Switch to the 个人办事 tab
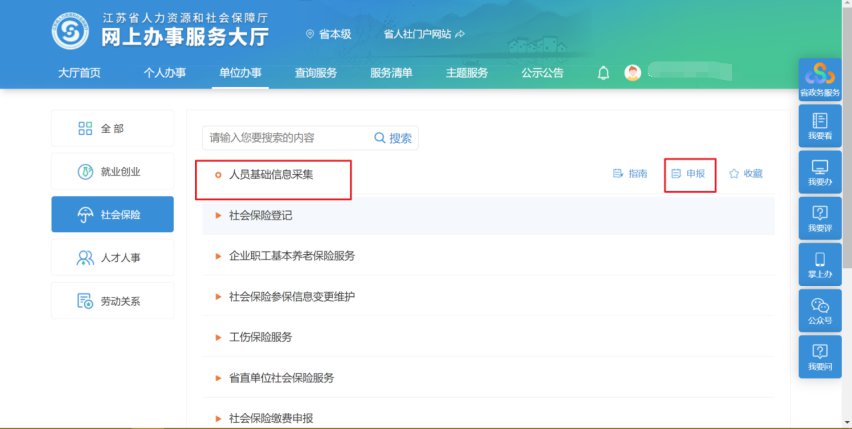The height and width of the screenshot is (429, 852). 164,73
